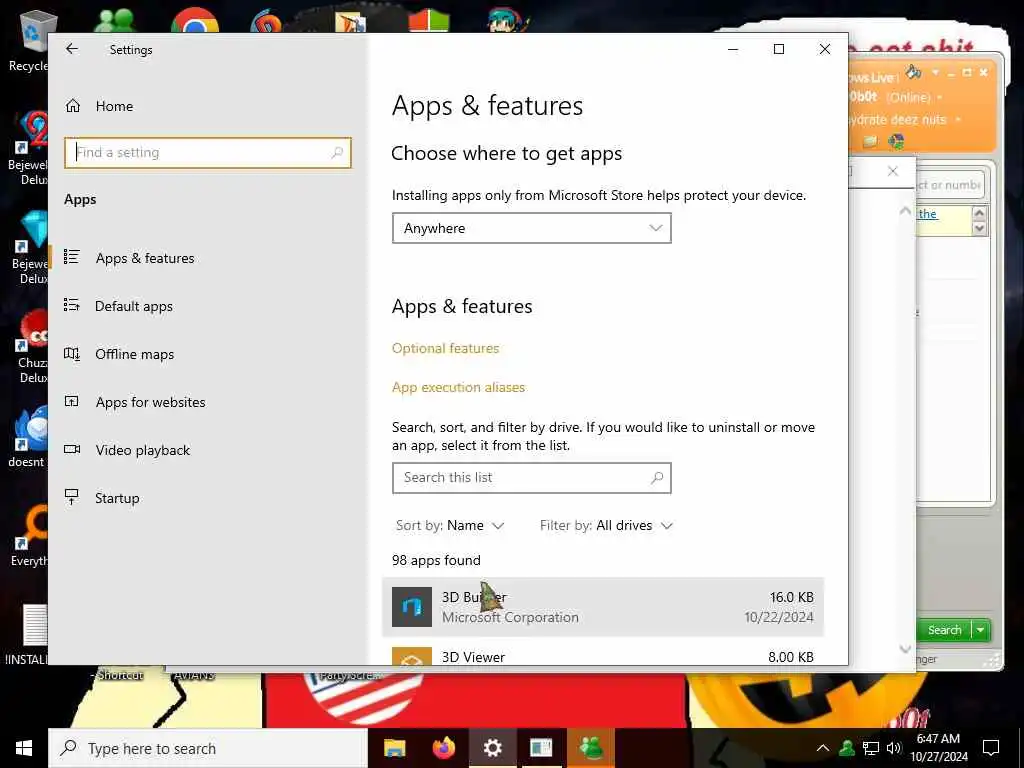
Task: Go back using the Settings back arrow
Action: tap(72, 49)
